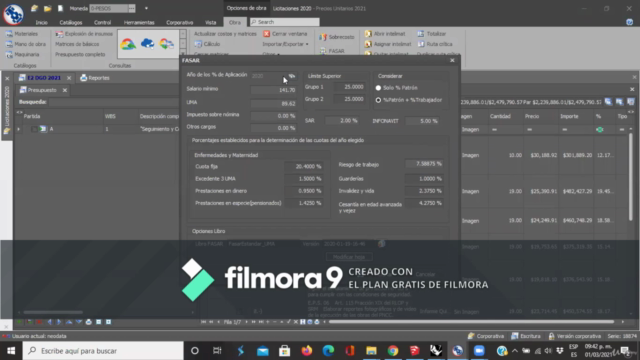The image size is (640, 360).
Task: Open the Maquinaria catalog
Action: tap(23, 54)
